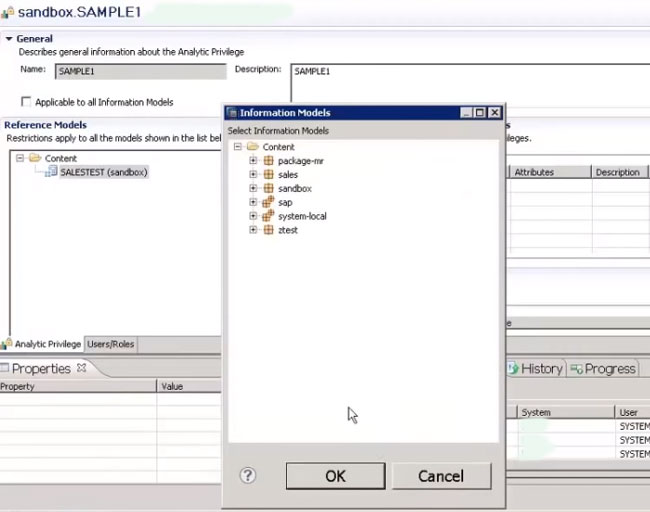Collapse Content node in Reference Models tree
Viewport: 650px width, 512px height.
[x=20, y=158]
